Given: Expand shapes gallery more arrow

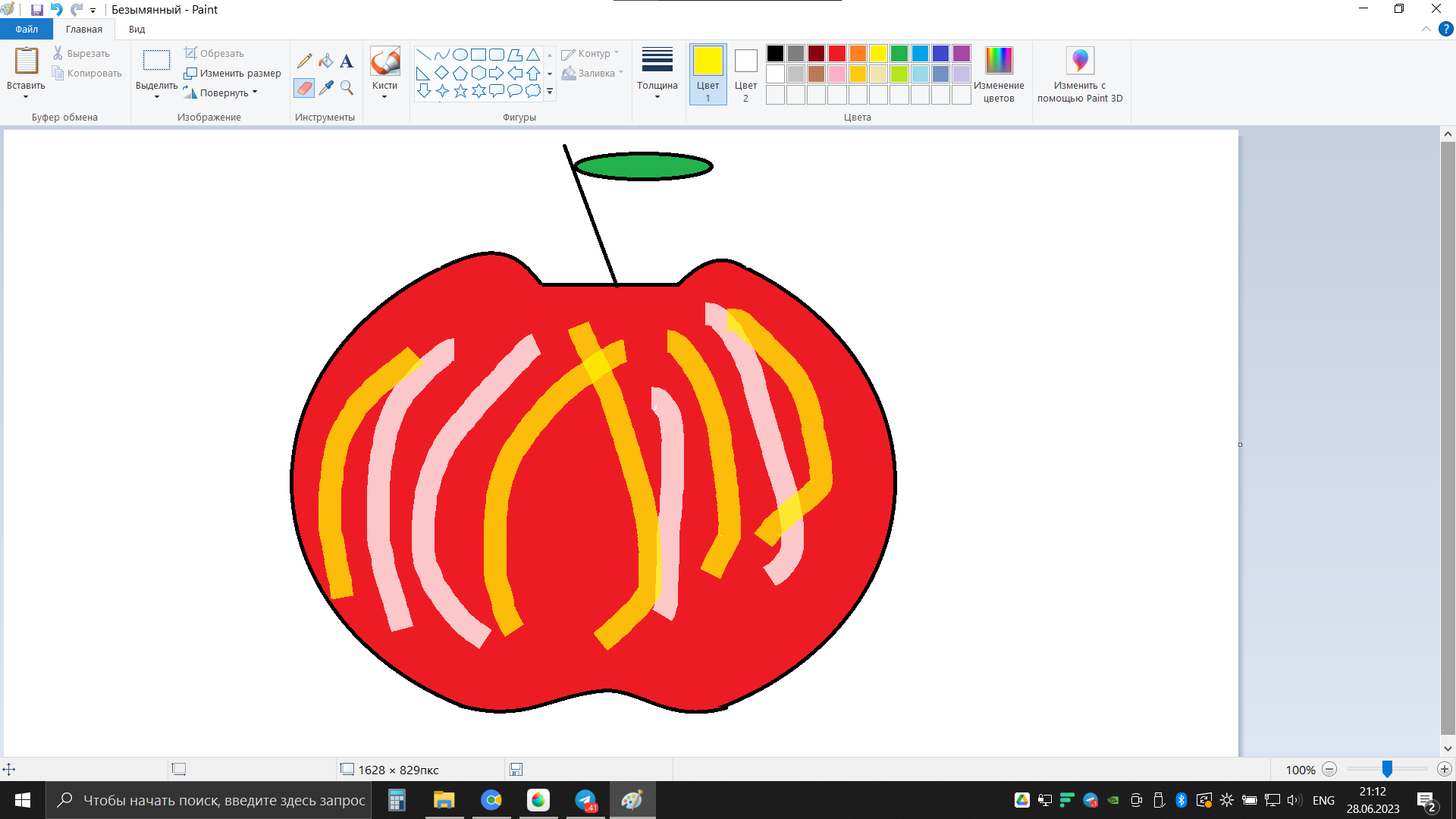Looking at the screenshot, I should coord(550,92).
